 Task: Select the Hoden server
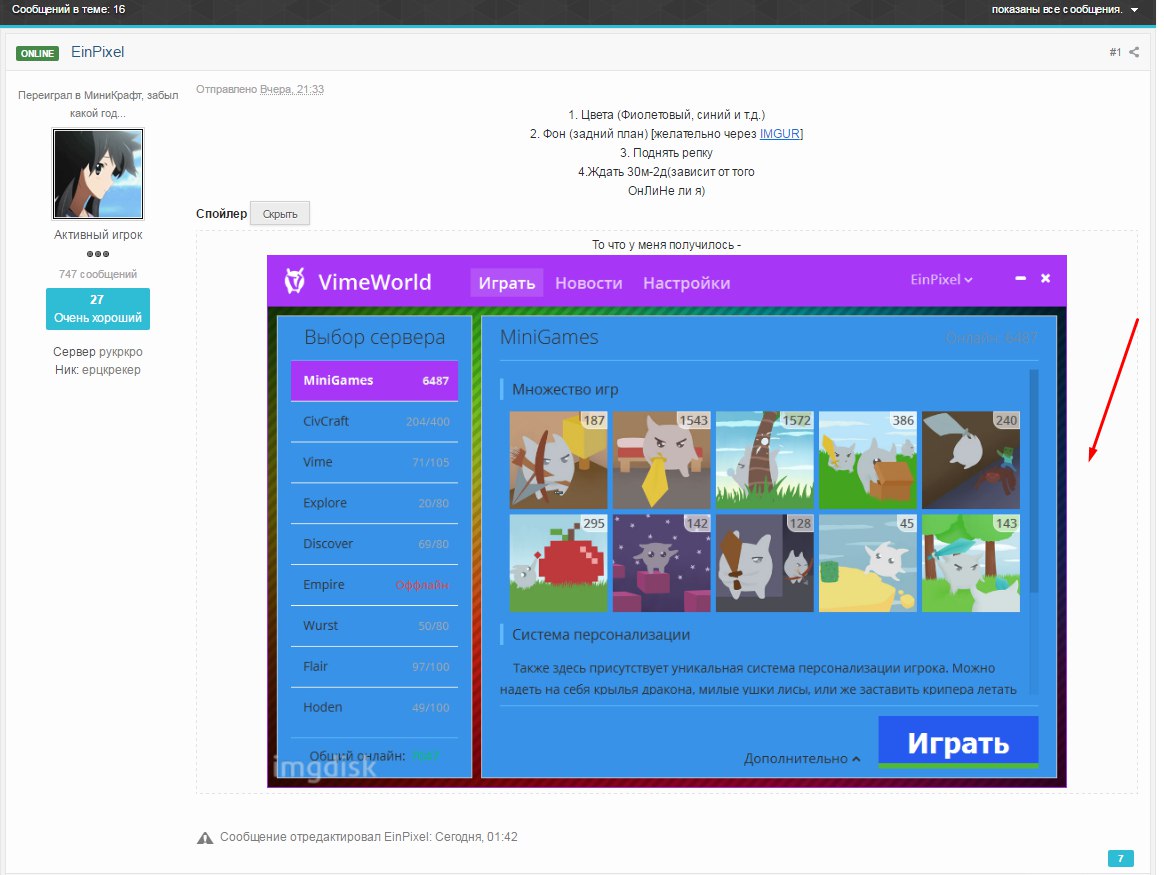tap(374, 707)
